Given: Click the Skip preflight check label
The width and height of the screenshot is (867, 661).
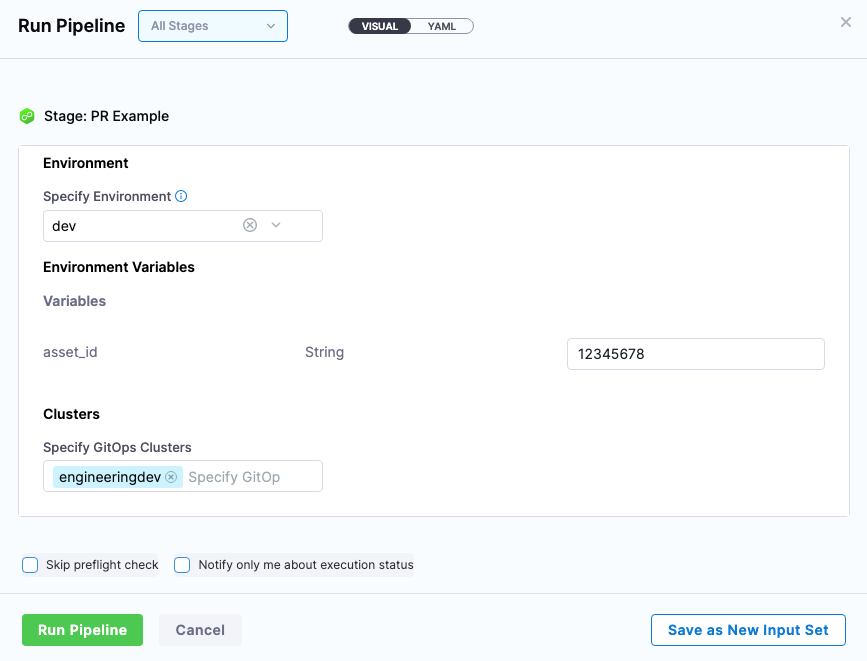Looking at the screenshot, I should 102,565.
